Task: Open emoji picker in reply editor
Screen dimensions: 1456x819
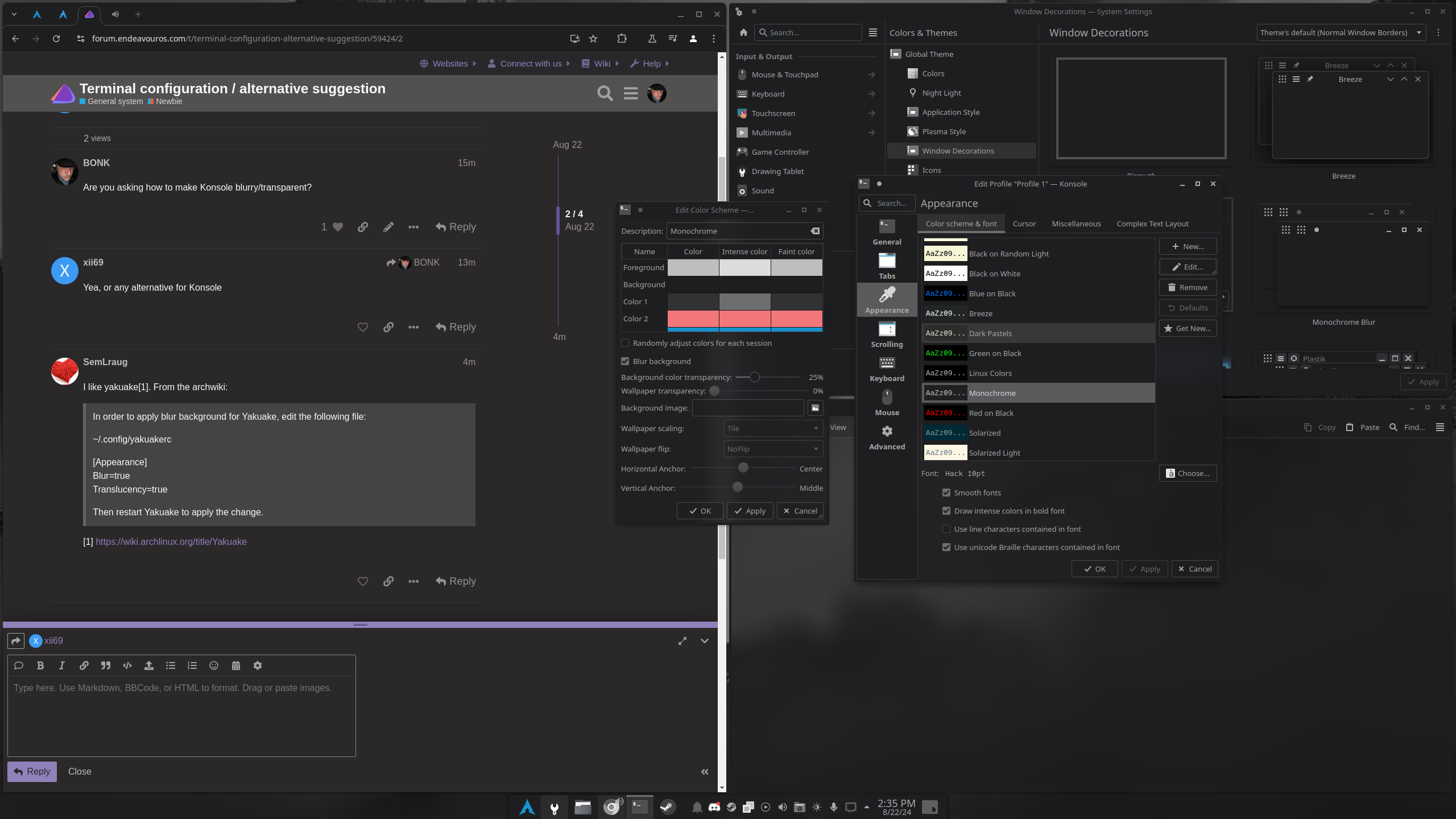Action: tap(214, 665)
